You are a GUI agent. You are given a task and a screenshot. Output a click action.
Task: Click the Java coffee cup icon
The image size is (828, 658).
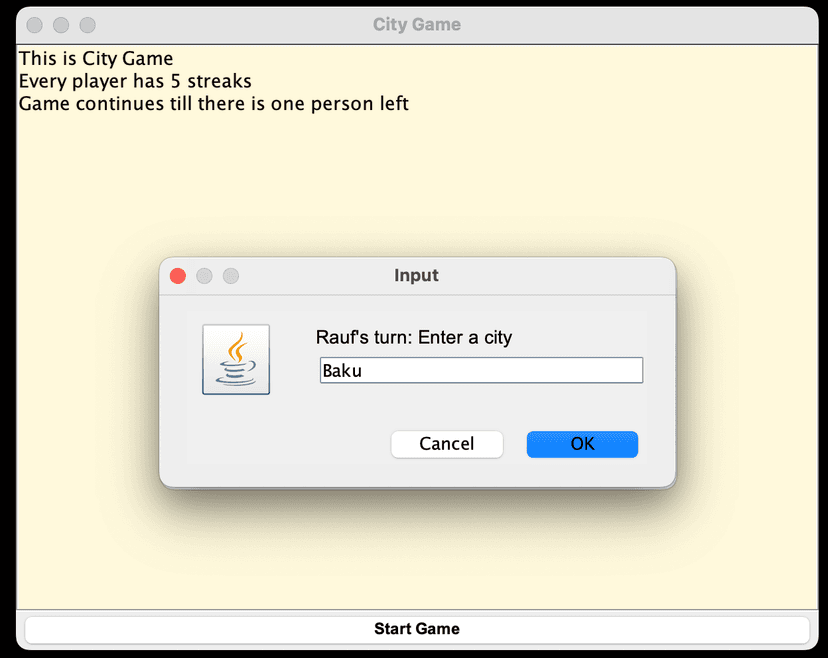[236, 359]
